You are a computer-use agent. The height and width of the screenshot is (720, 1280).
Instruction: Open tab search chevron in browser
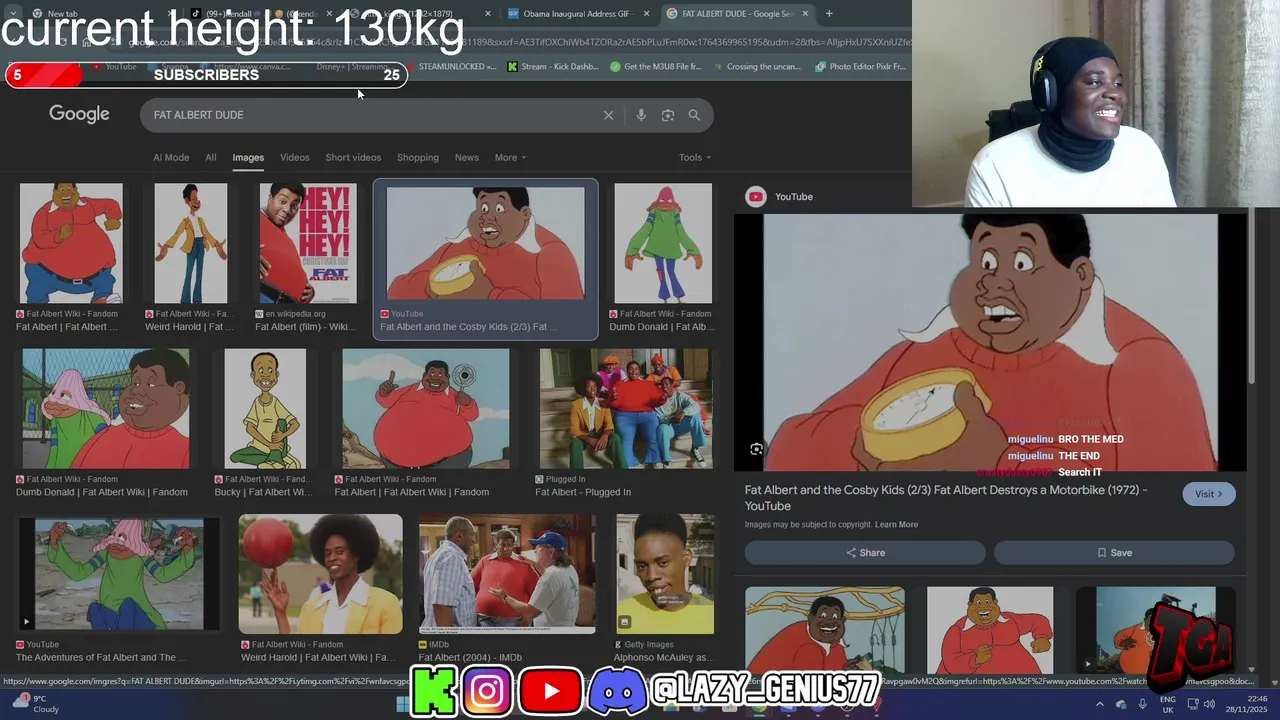point(13,14)
